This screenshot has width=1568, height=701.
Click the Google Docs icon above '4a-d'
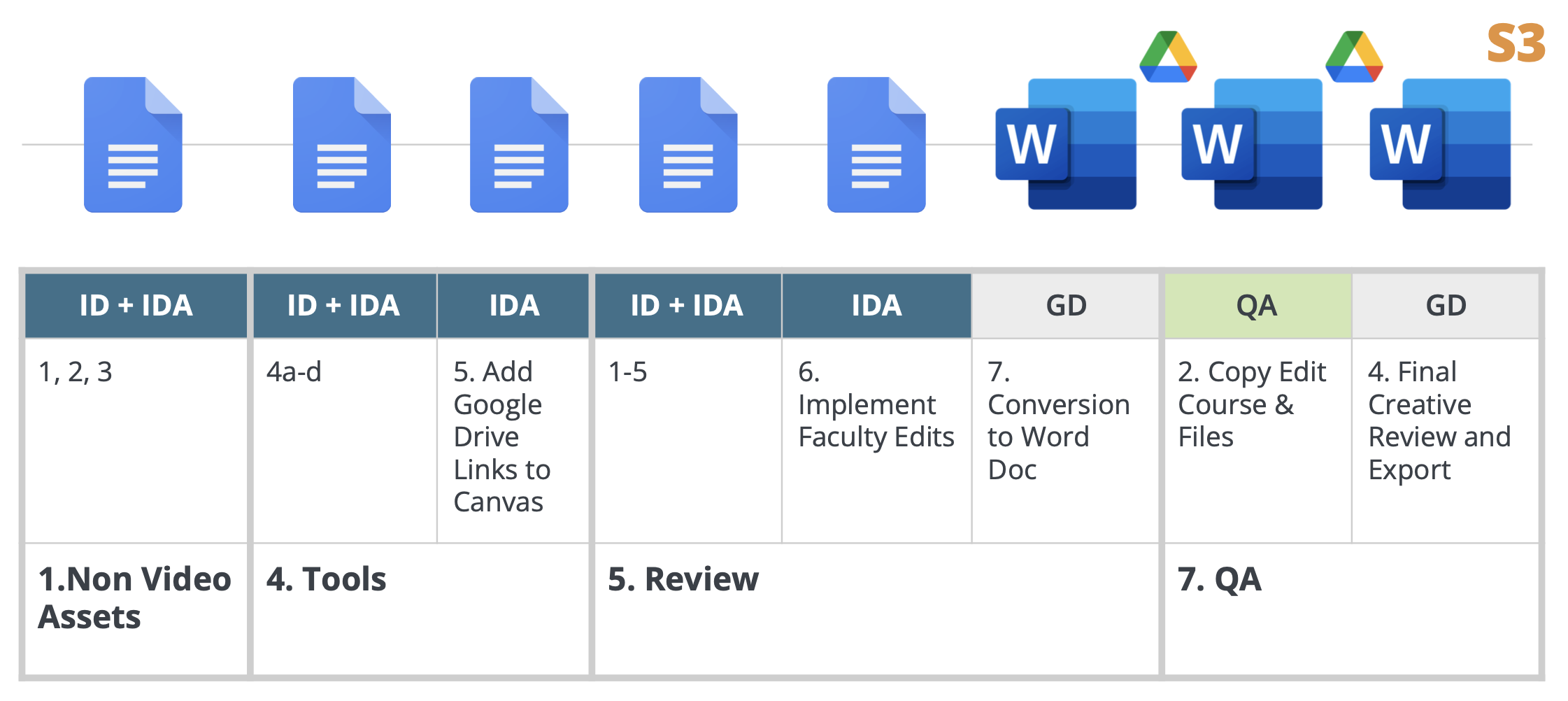[342, 144]
